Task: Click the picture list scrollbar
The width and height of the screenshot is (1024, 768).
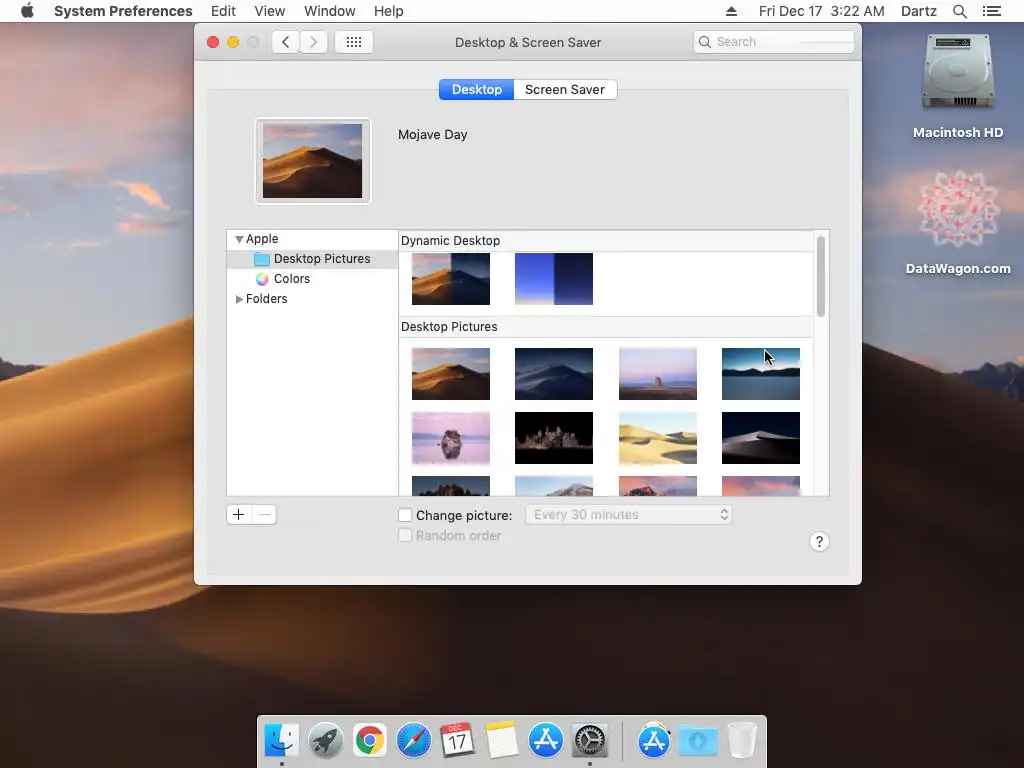Action: [x=821, y=276]
